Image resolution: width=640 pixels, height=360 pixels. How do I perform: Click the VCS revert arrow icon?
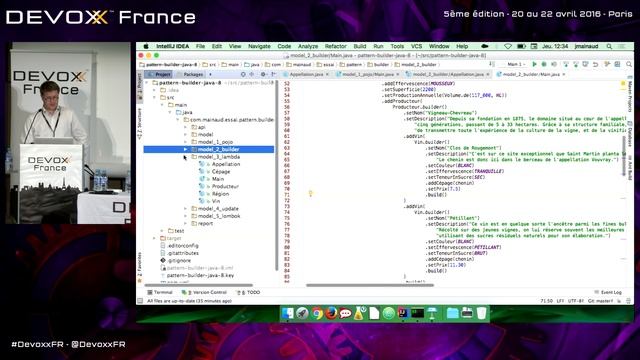(596, 64)
